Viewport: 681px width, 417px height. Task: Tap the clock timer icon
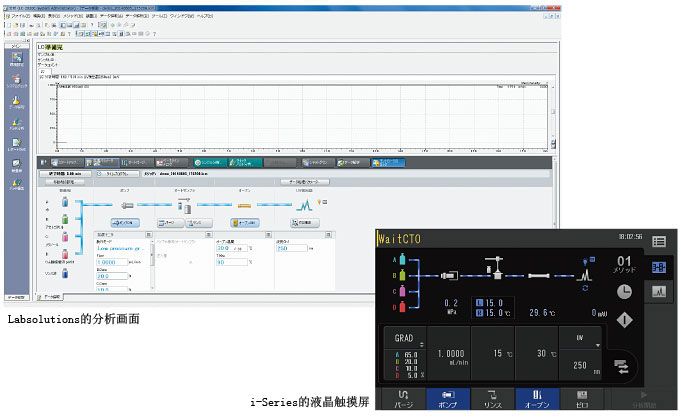coord(623,292)
